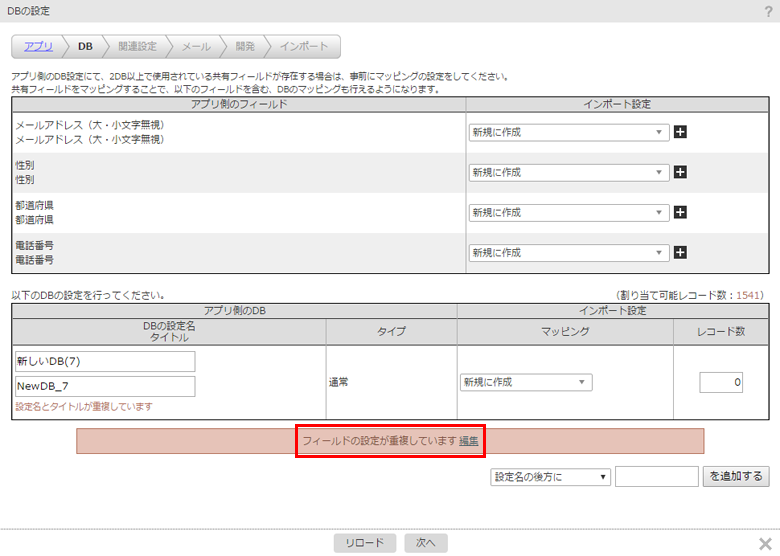The width and height of the screenshot is (780, 556).
Task: Open the 設定名の後方に dropdown
Action: pyautogui.click(x=550, y=476)
